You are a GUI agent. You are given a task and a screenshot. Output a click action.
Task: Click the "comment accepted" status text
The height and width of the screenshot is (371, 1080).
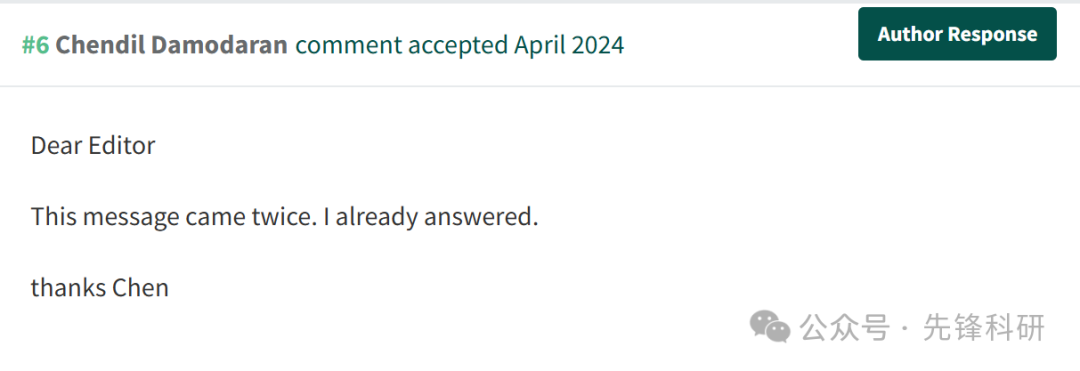(x=402, y=46)
